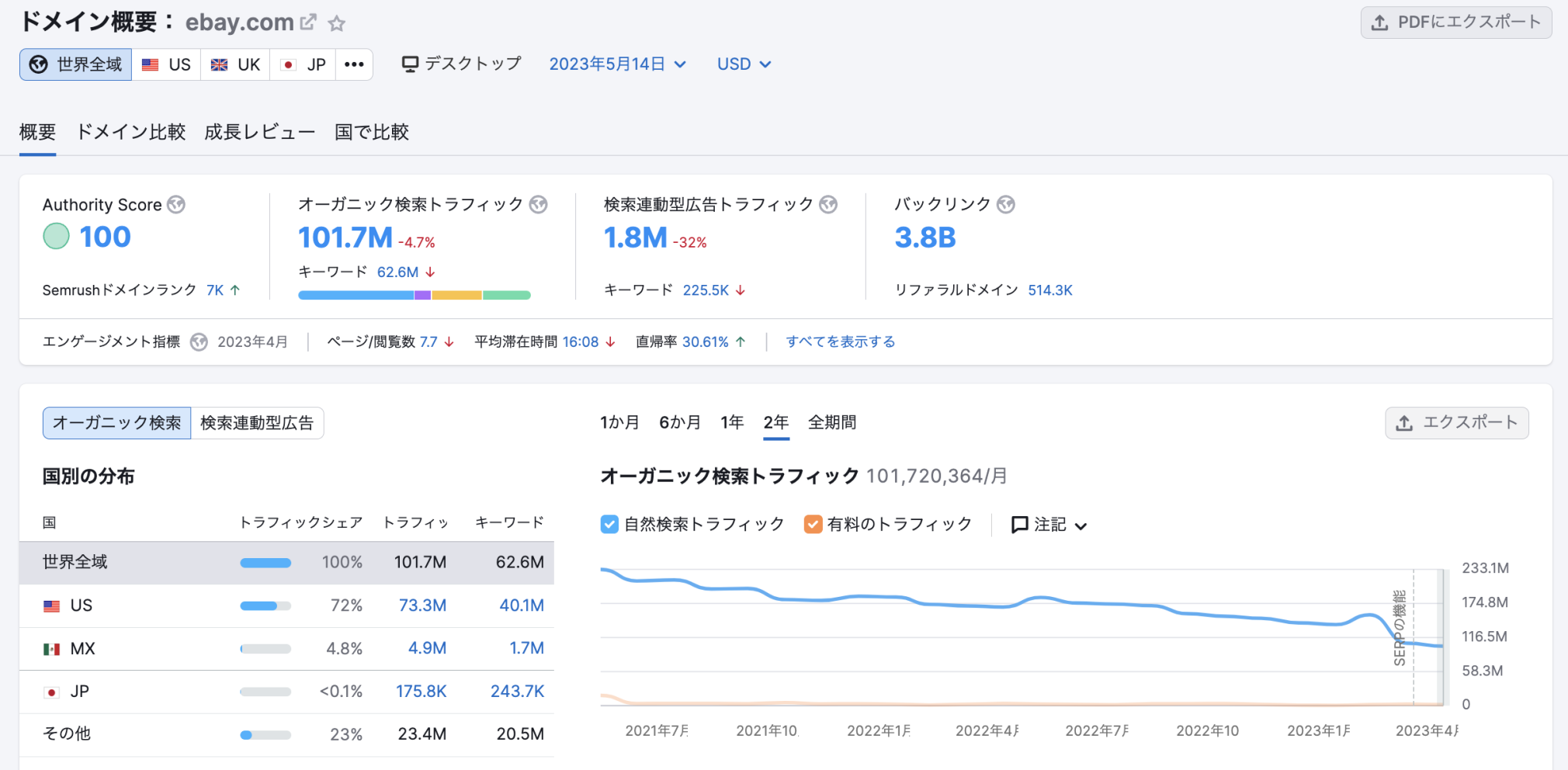The width and height of the screenshot is (1568, 770).
Task: Open the Authority Score tooltip info icon
Action: pyautogui.click(x=175, y=205)
